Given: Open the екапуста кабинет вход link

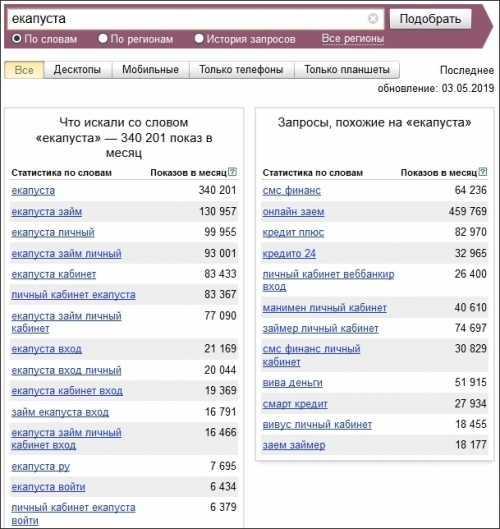Looking at the screenshot, I should [67, 391].
